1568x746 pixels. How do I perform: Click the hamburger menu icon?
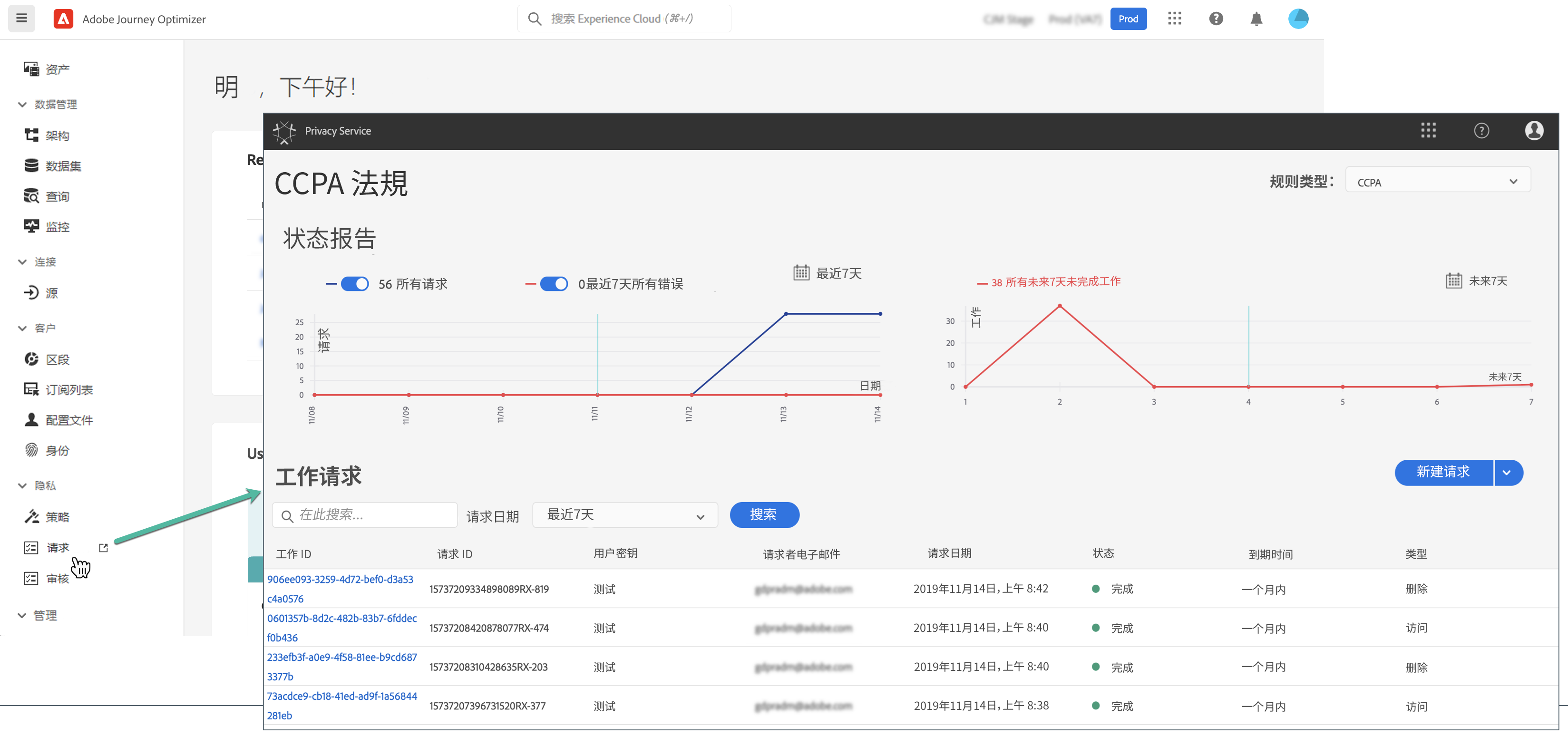21,18
